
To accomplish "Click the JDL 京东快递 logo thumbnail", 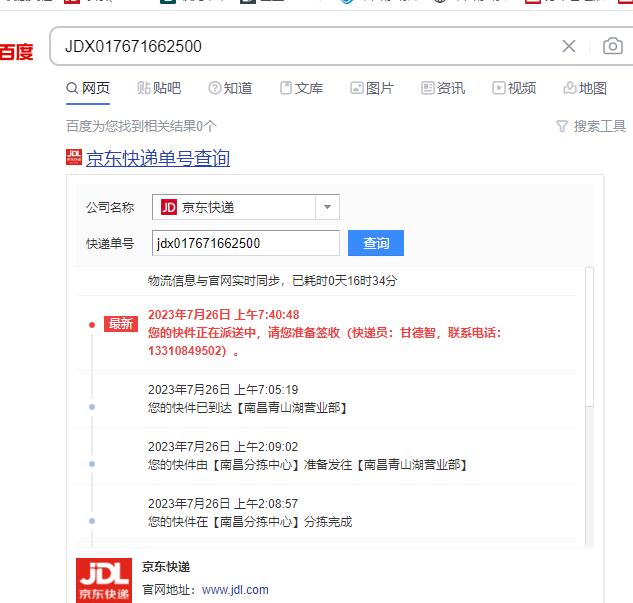I will [x=104, y=580].
